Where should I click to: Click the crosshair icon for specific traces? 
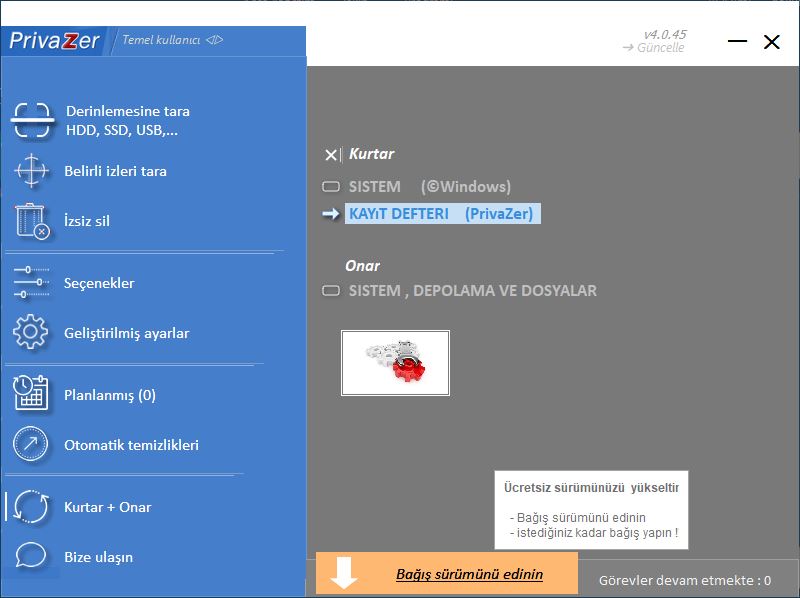[x=32, y=170]
